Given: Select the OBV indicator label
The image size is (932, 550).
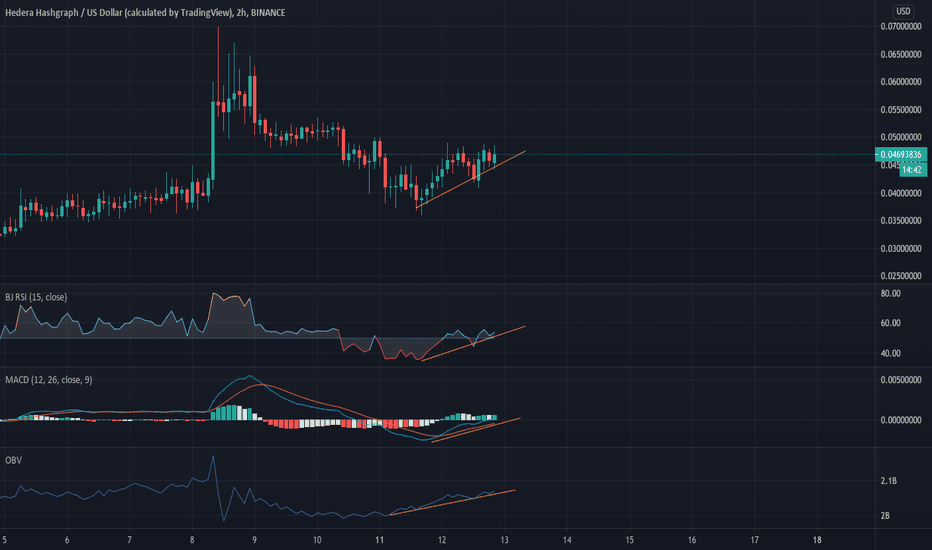Looking at the screenshot, I should click(x=13, y=460).
